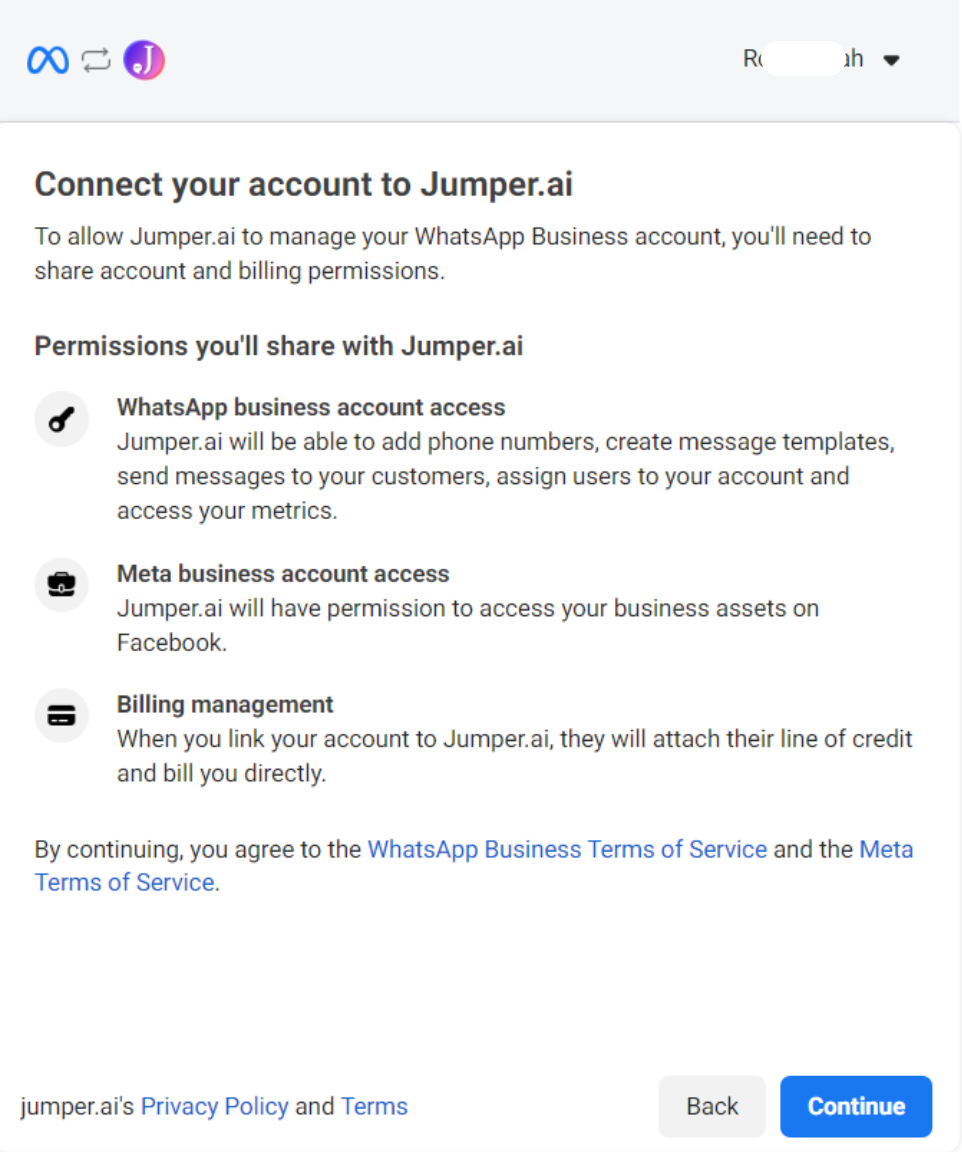The height and width of the screenshot is (1152, 962).
Task: Click the key icon beside WhatsApp business account access
Action: click(61, 419)
